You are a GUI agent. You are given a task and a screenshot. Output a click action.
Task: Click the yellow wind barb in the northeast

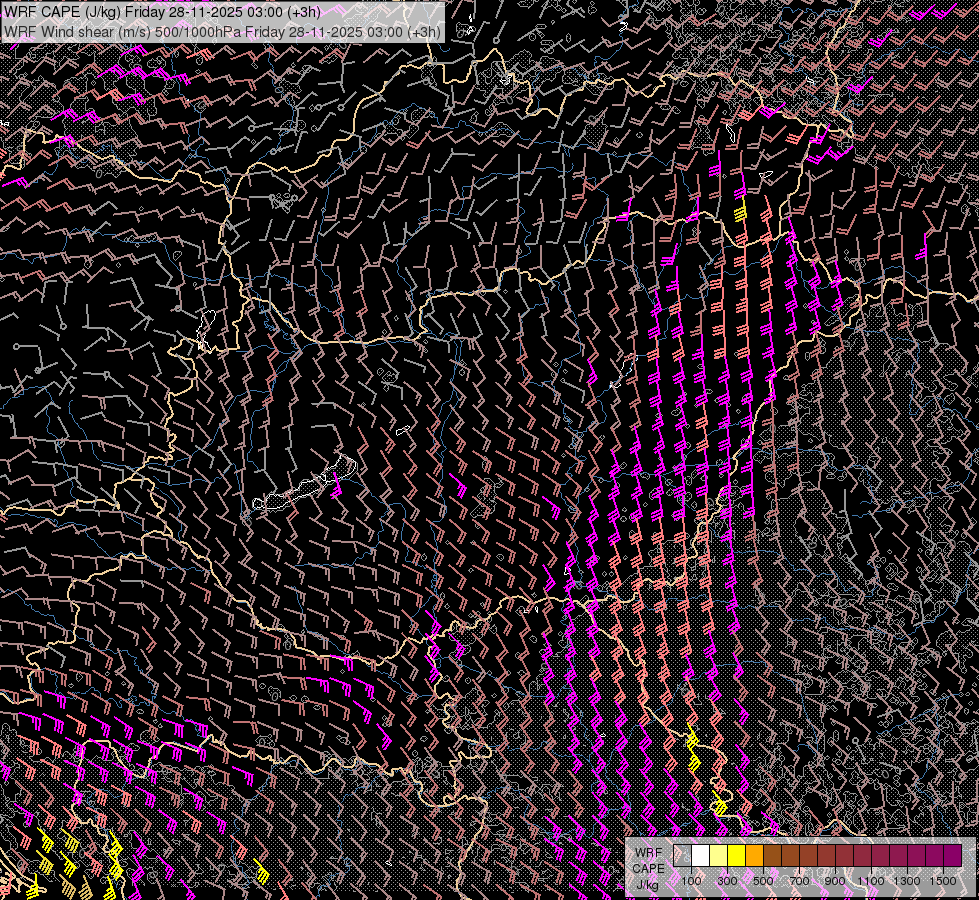click(x=741, y=212)
